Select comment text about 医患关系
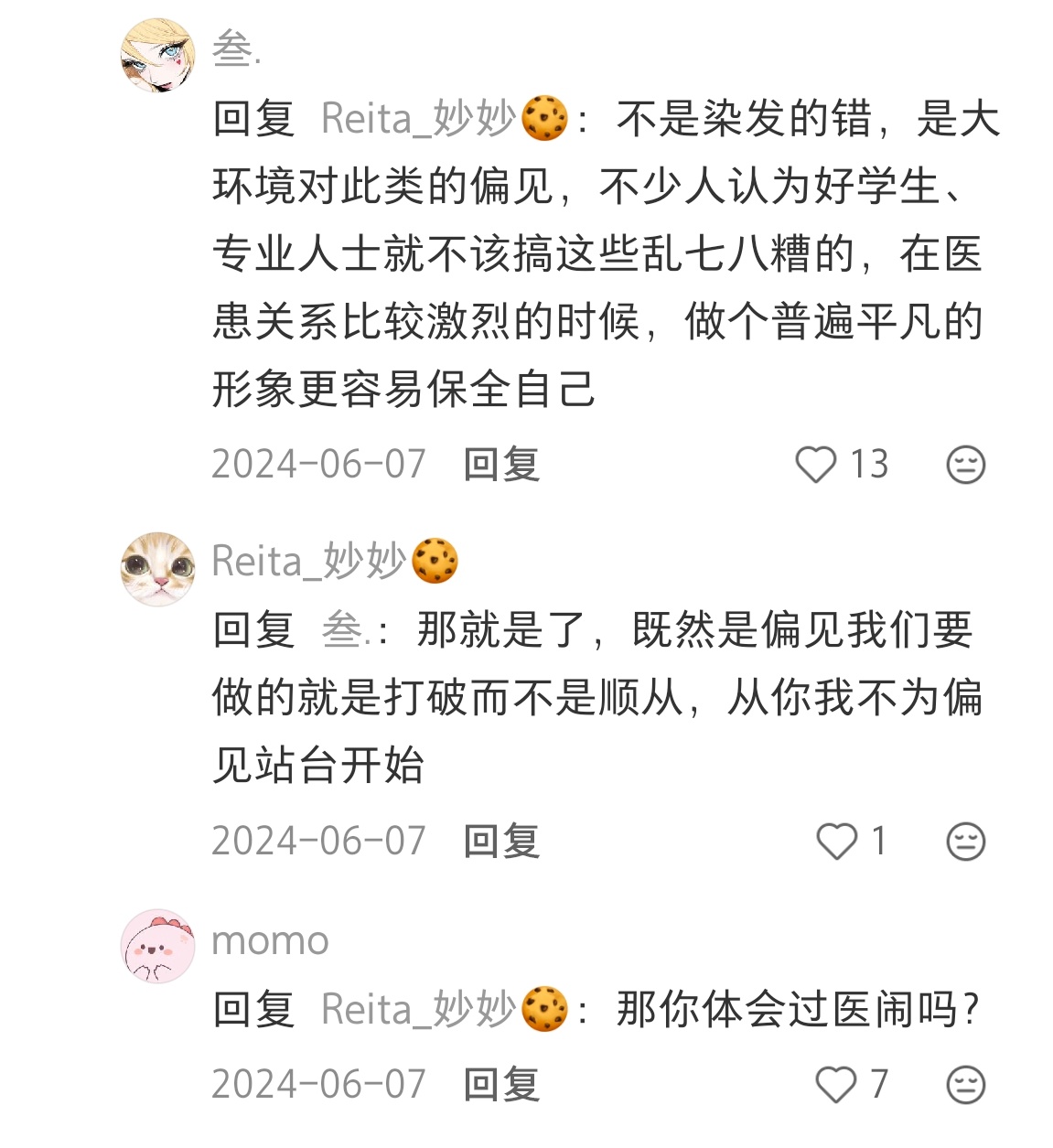 click(606, 253)
